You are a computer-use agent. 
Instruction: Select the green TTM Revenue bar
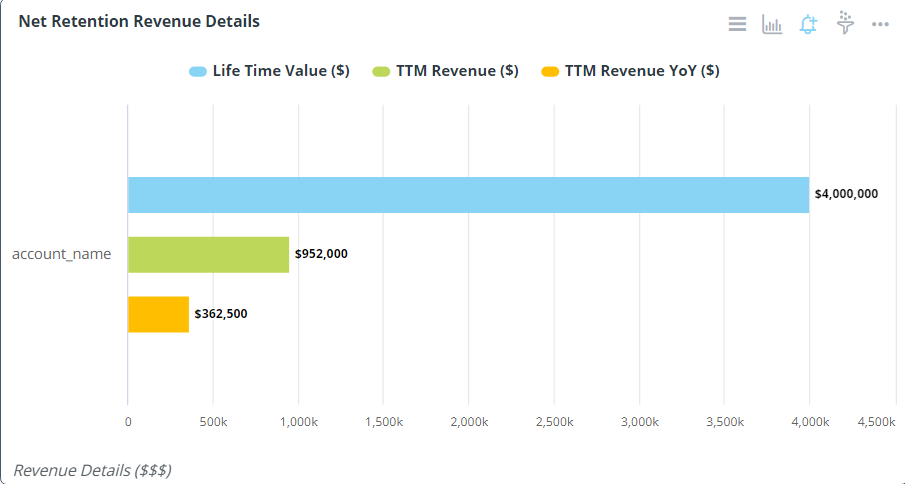click(208, 254)
